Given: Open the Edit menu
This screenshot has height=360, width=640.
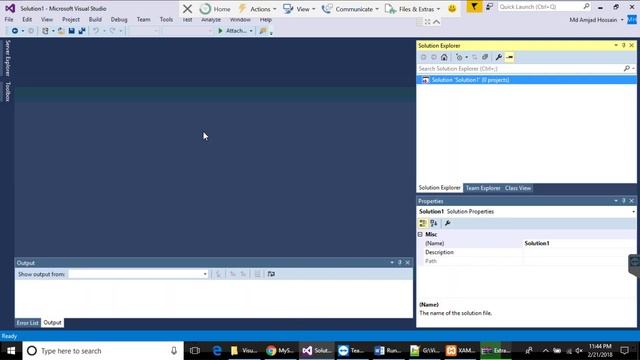Looking at the screenshot, I should pyautogui.click(x=27, y=20).
